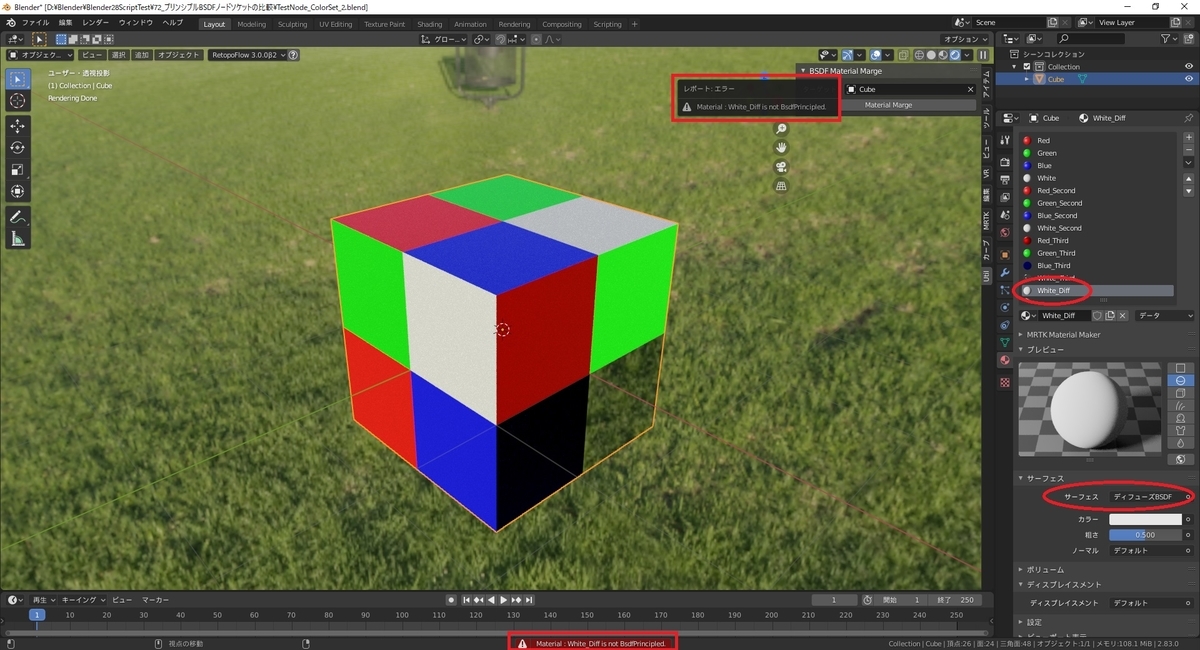Activate the Rotate tool
This screenshot has height=650, width=1200.
click(x=18, y=147)
